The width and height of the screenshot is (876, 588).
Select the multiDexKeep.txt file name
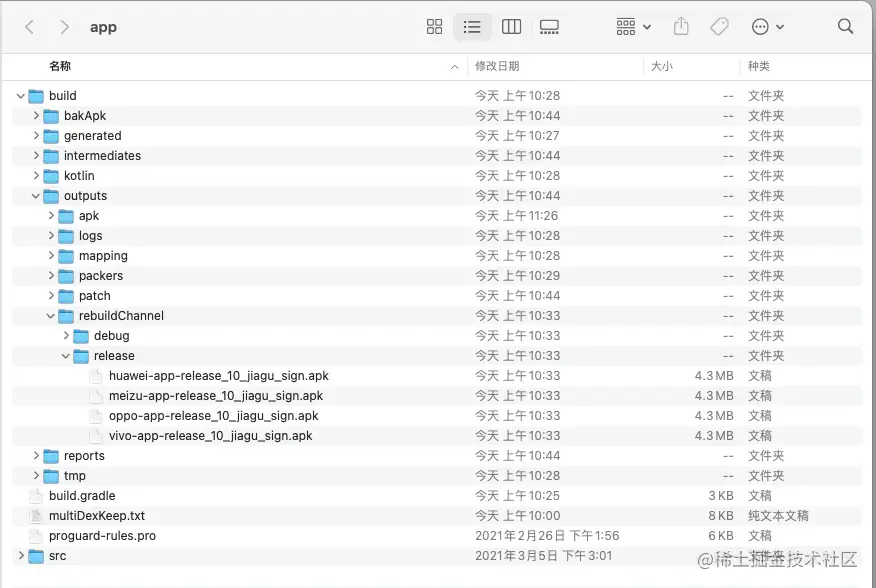[97, 516]
